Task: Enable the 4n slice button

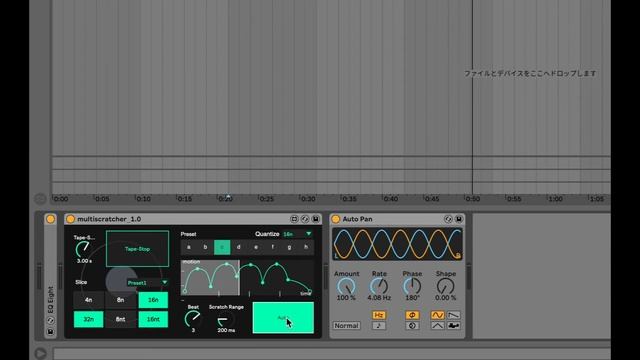Action: click(89, 300)
